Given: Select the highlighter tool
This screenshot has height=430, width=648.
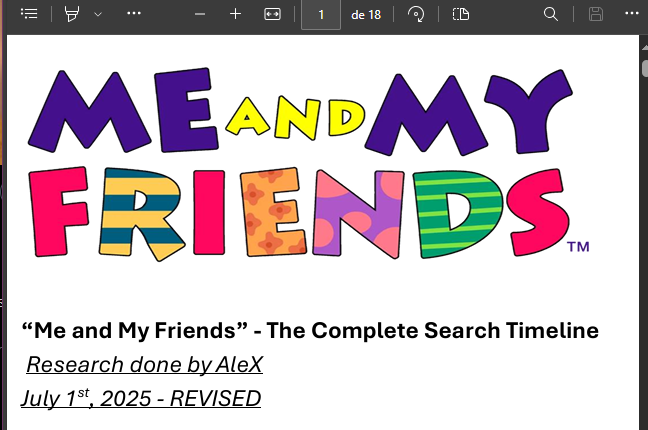Looking at the screenshot, I should click(x=71, y=14).
